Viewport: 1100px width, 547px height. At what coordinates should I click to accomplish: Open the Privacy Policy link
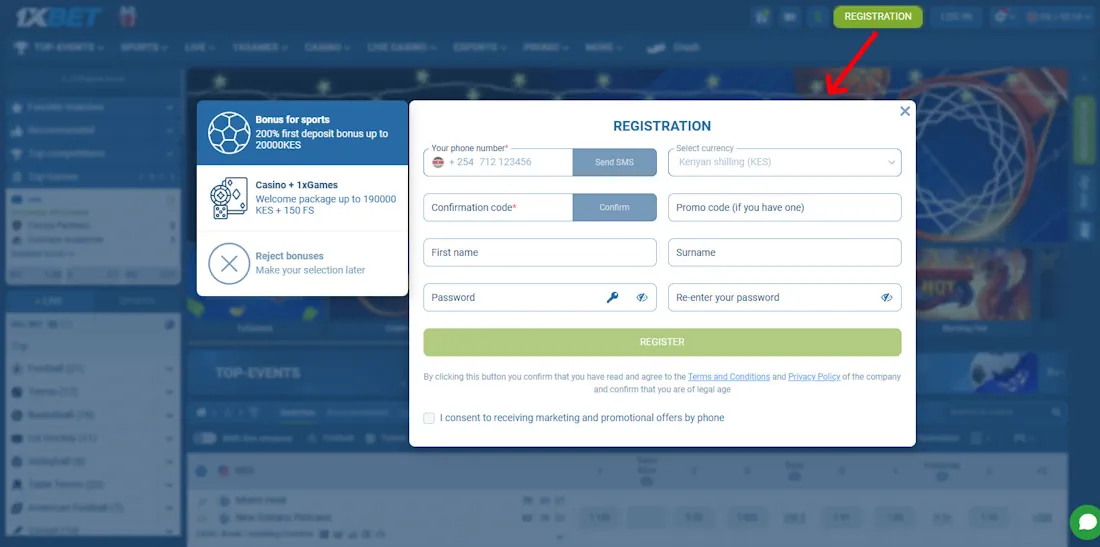tap(814, 377)
